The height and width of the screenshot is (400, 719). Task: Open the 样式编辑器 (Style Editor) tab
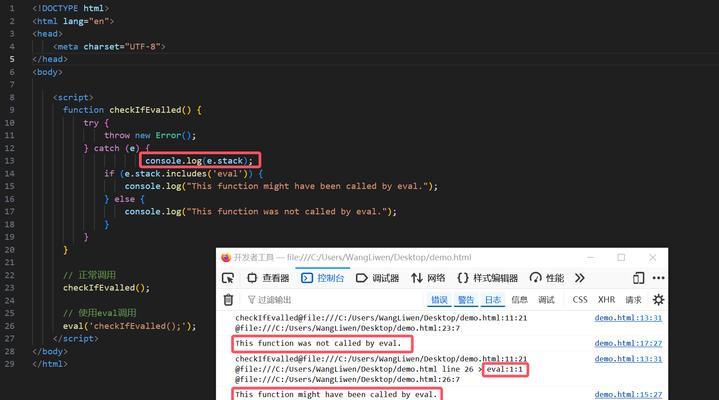(x=487, y=278)
